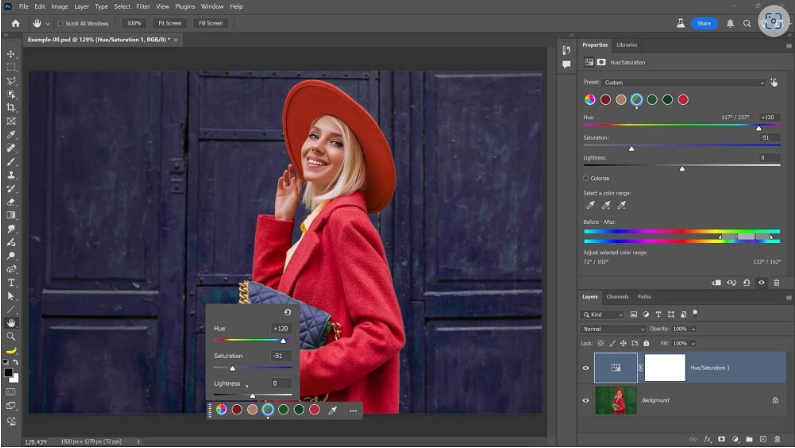This screenshot has height=448, width=795.
Task: Select the Path Selection arrow tool
Action: [11, 296]
